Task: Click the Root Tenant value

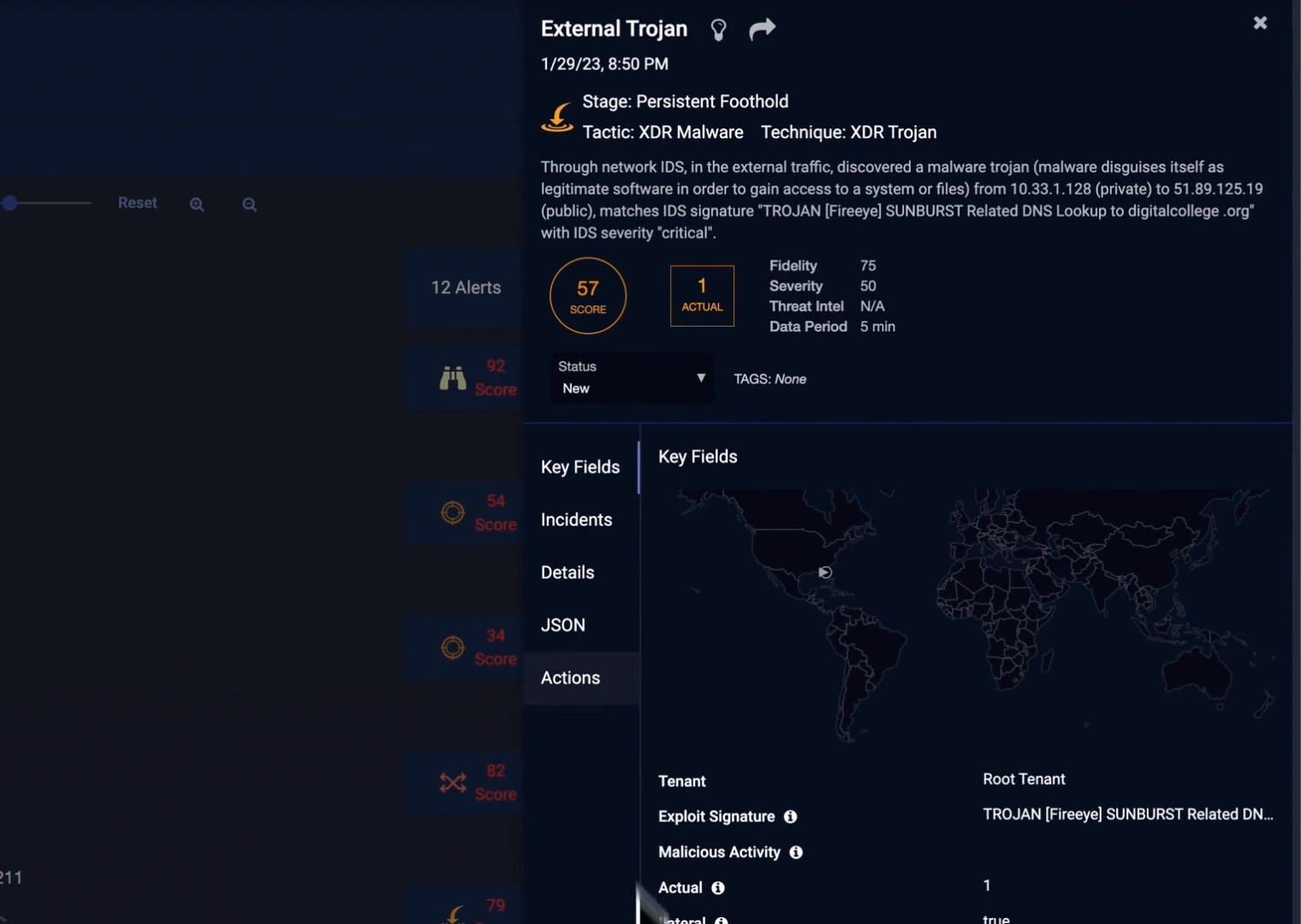Action: pos(1024,779)
